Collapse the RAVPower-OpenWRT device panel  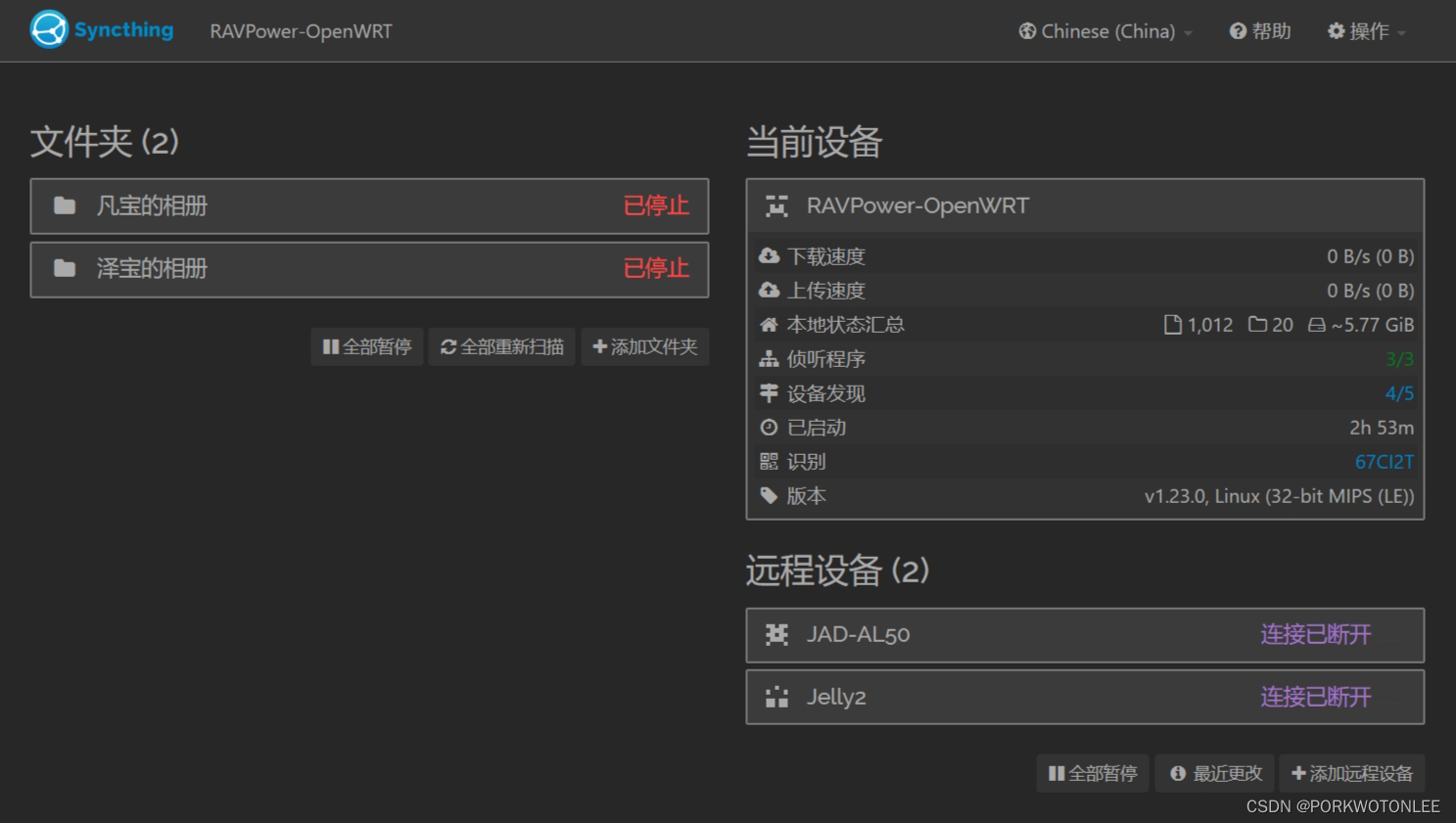pos(1085,206)
